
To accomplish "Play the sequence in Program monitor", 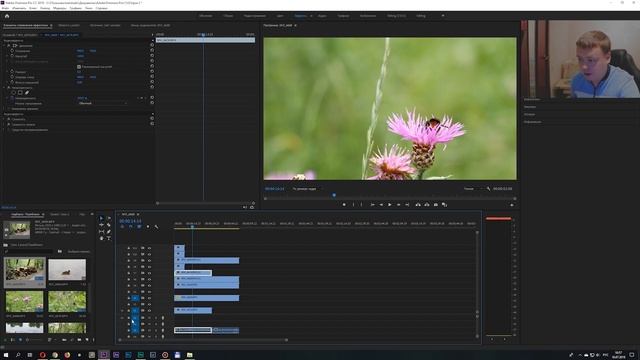I will click(x=389, y=204).
